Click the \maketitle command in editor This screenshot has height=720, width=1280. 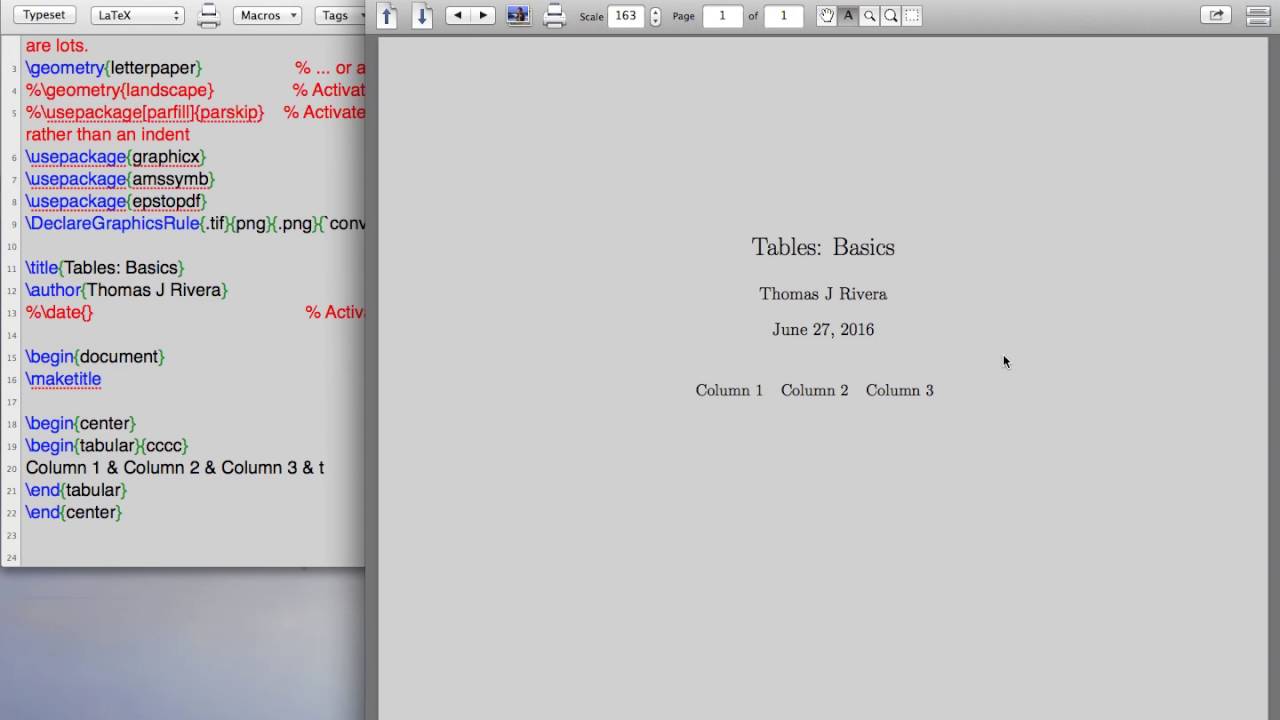tap(63, 379)
